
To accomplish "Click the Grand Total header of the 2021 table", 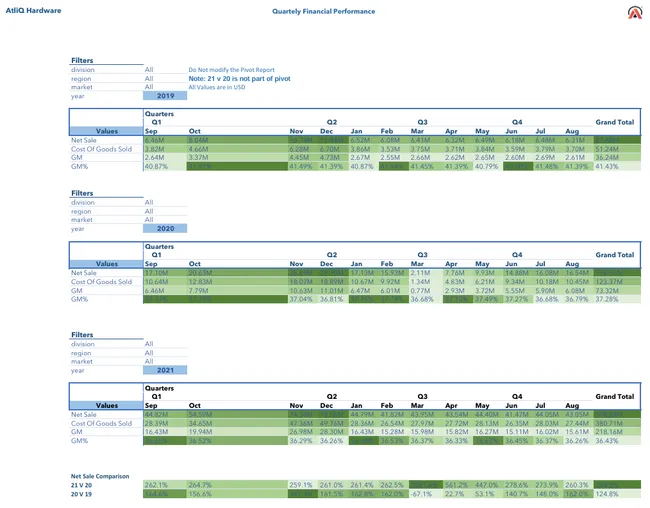I will click(615, 396).
